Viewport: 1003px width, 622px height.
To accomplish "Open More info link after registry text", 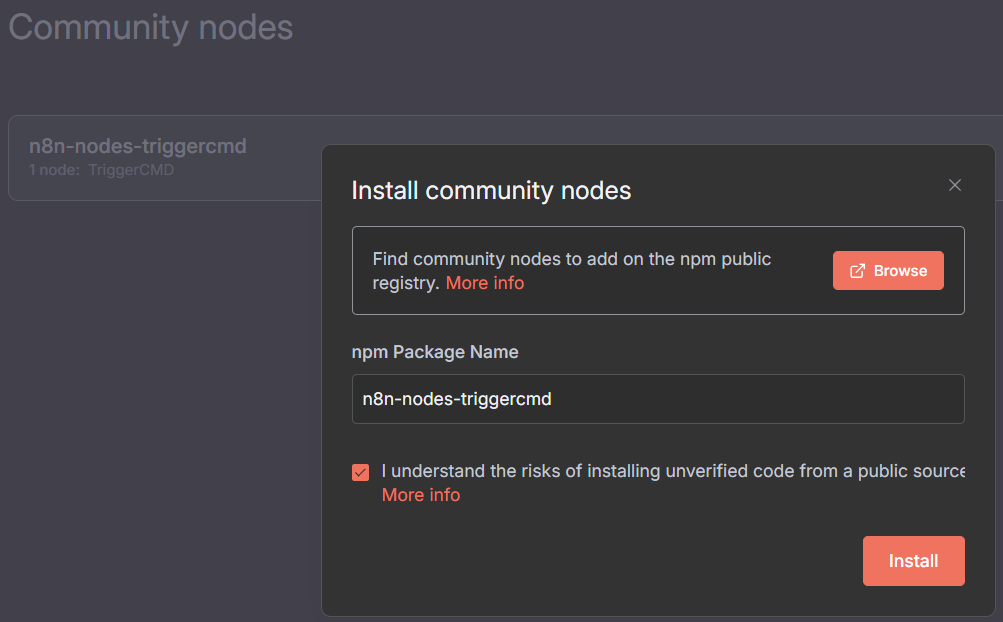I will point(485,283).
